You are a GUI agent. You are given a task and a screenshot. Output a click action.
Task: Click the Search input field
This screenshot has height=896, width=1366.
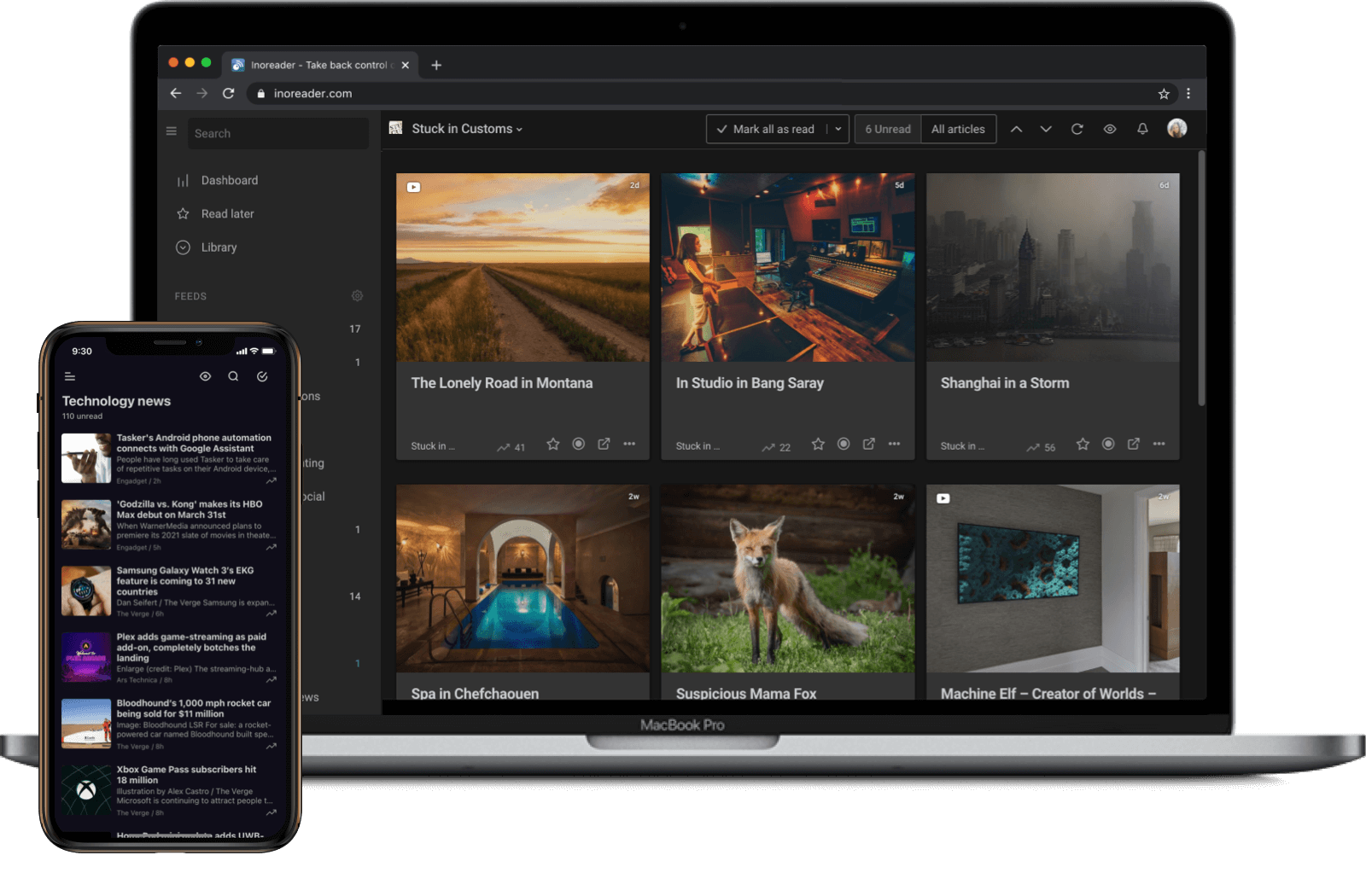coord(277,134)
